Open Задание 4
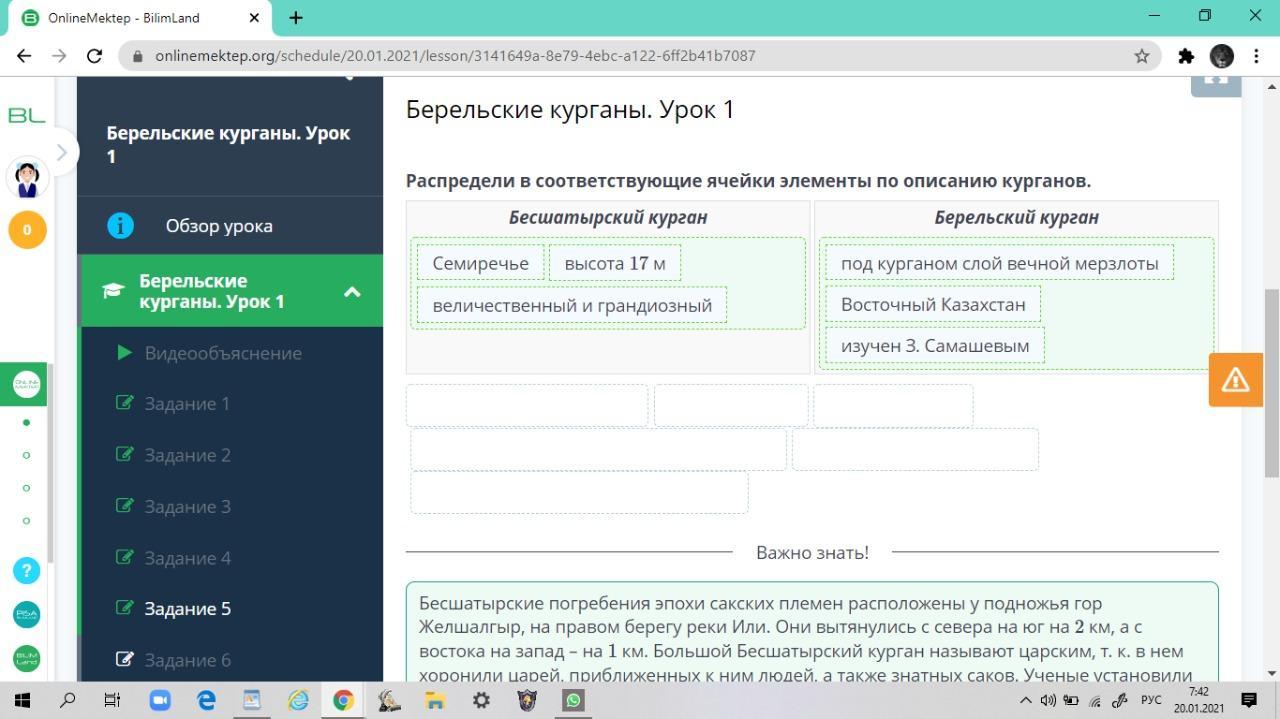 (187, 558)
